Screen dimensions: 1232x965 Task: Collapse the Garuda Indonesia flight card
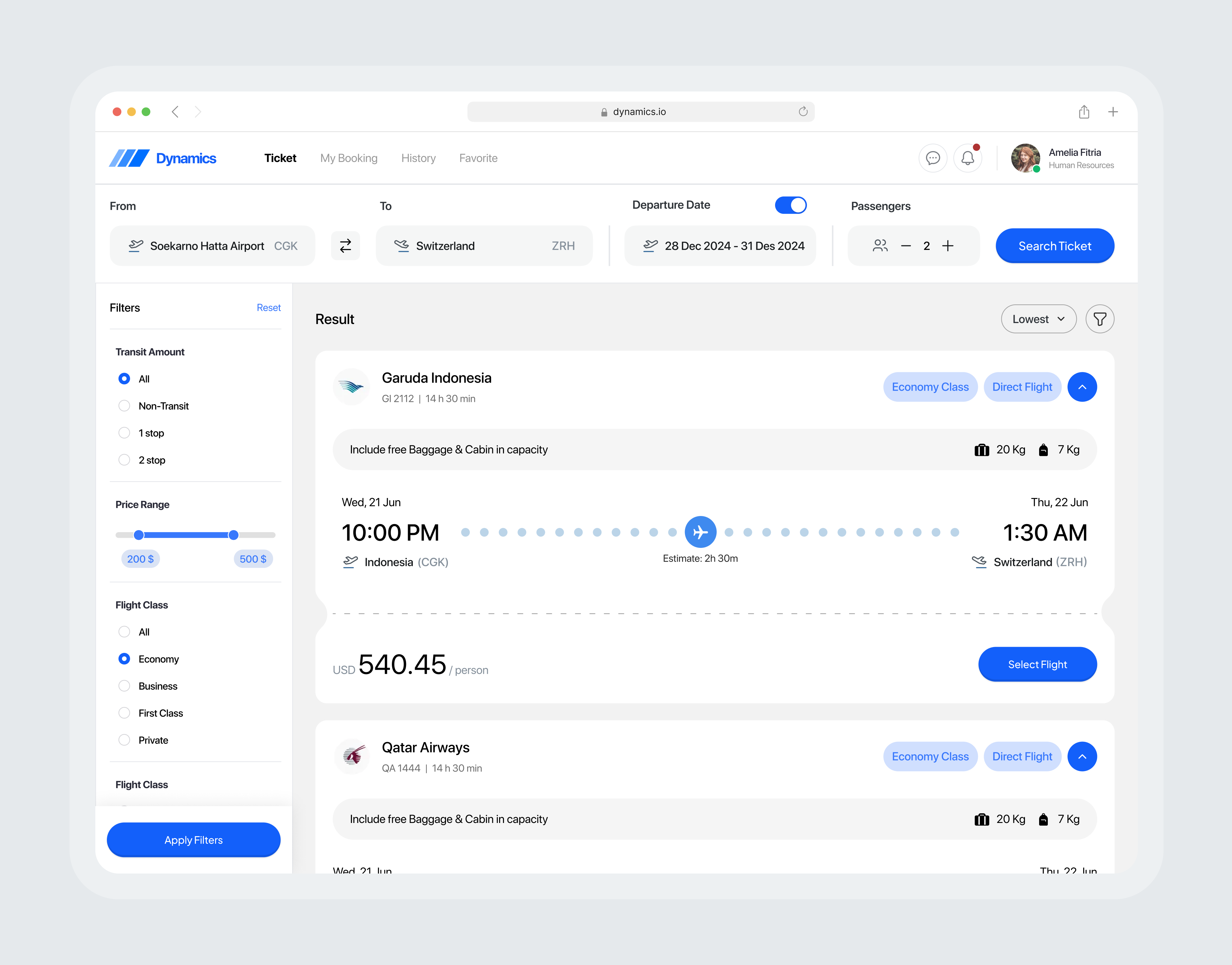pyautogui.click(x=1082, y=387)
